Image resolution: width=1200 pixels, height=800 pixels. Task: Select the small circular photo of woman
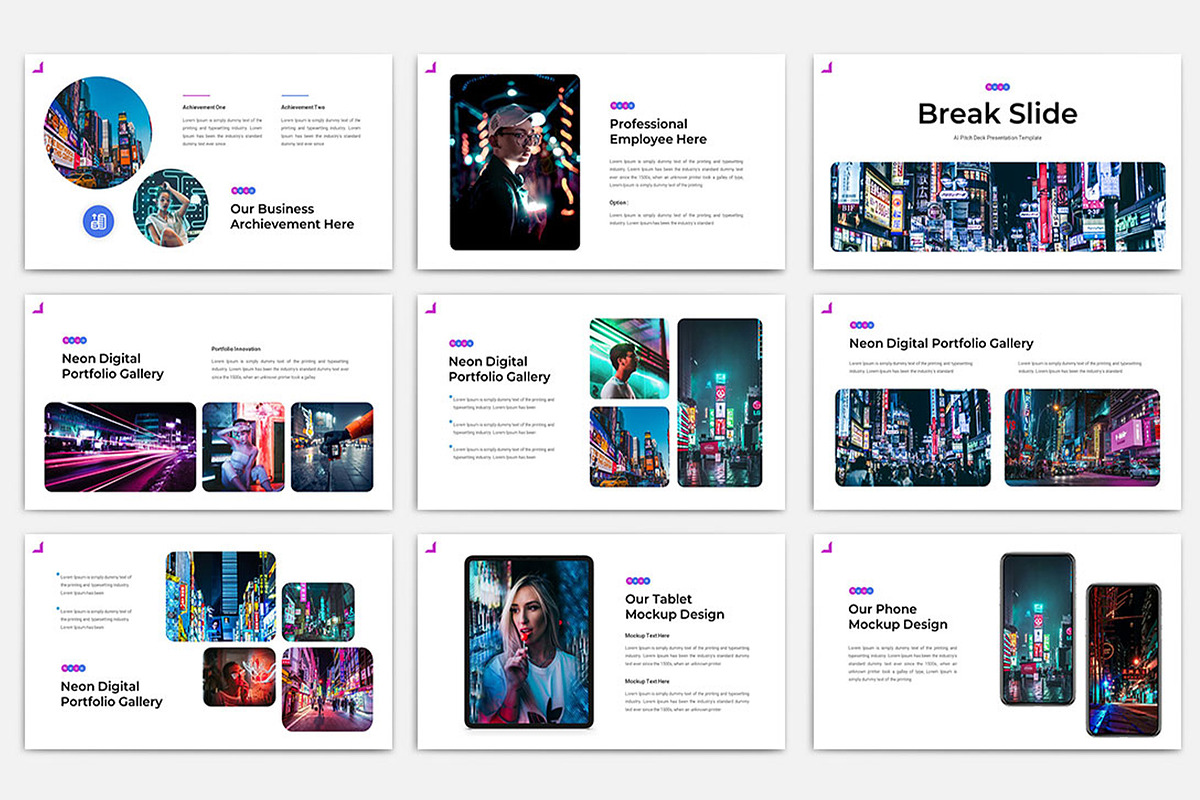coord(171,207)
